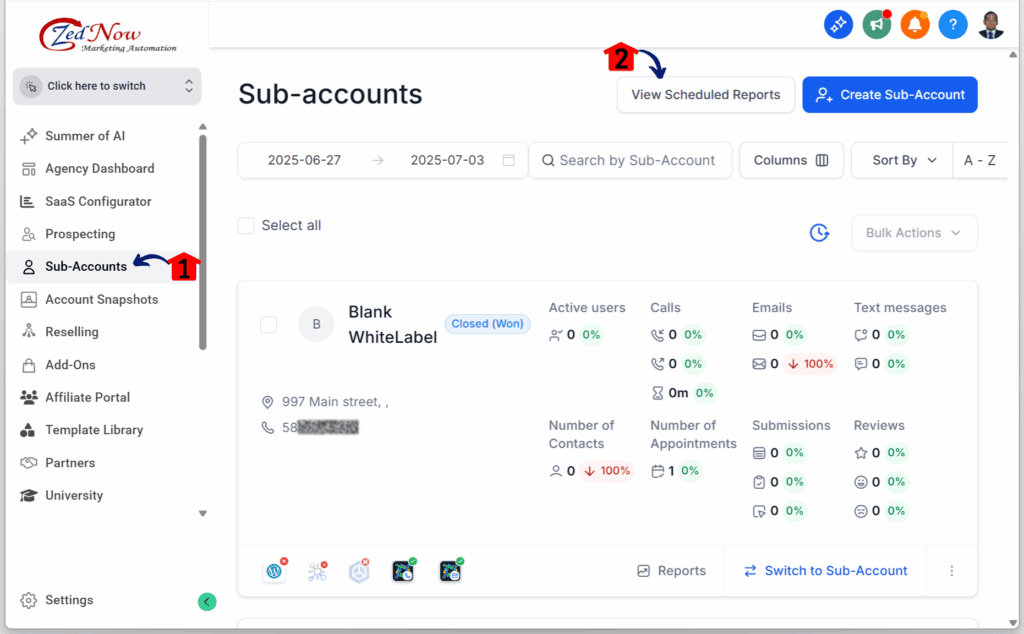This screenshot has height=634, width=1024.
Task: Click the dark app icon with phone badge
Action: 404,571
